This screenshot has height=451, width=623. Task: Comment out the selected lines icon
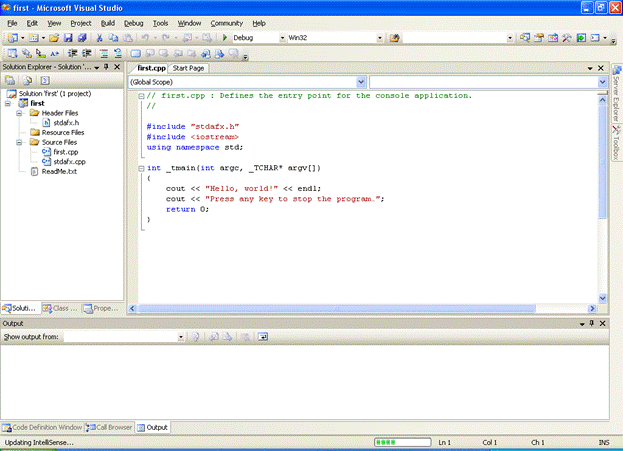pos(104,53)
